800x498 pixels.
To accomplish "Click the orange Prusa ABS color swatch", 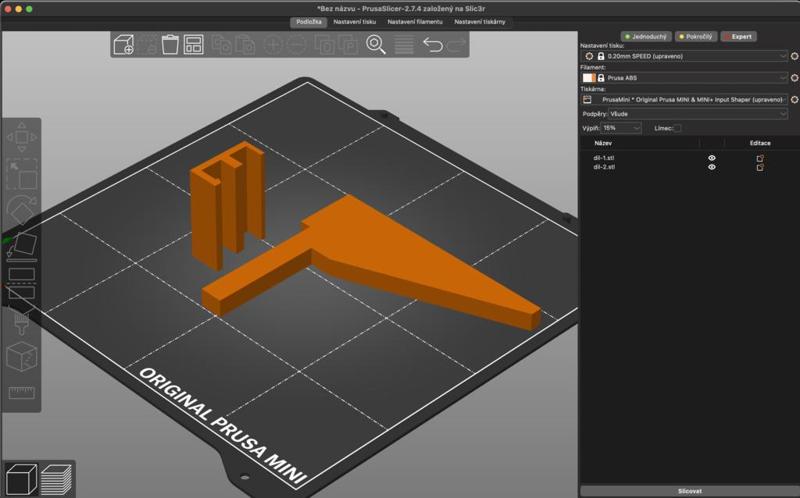I will [x=589, y=78].
